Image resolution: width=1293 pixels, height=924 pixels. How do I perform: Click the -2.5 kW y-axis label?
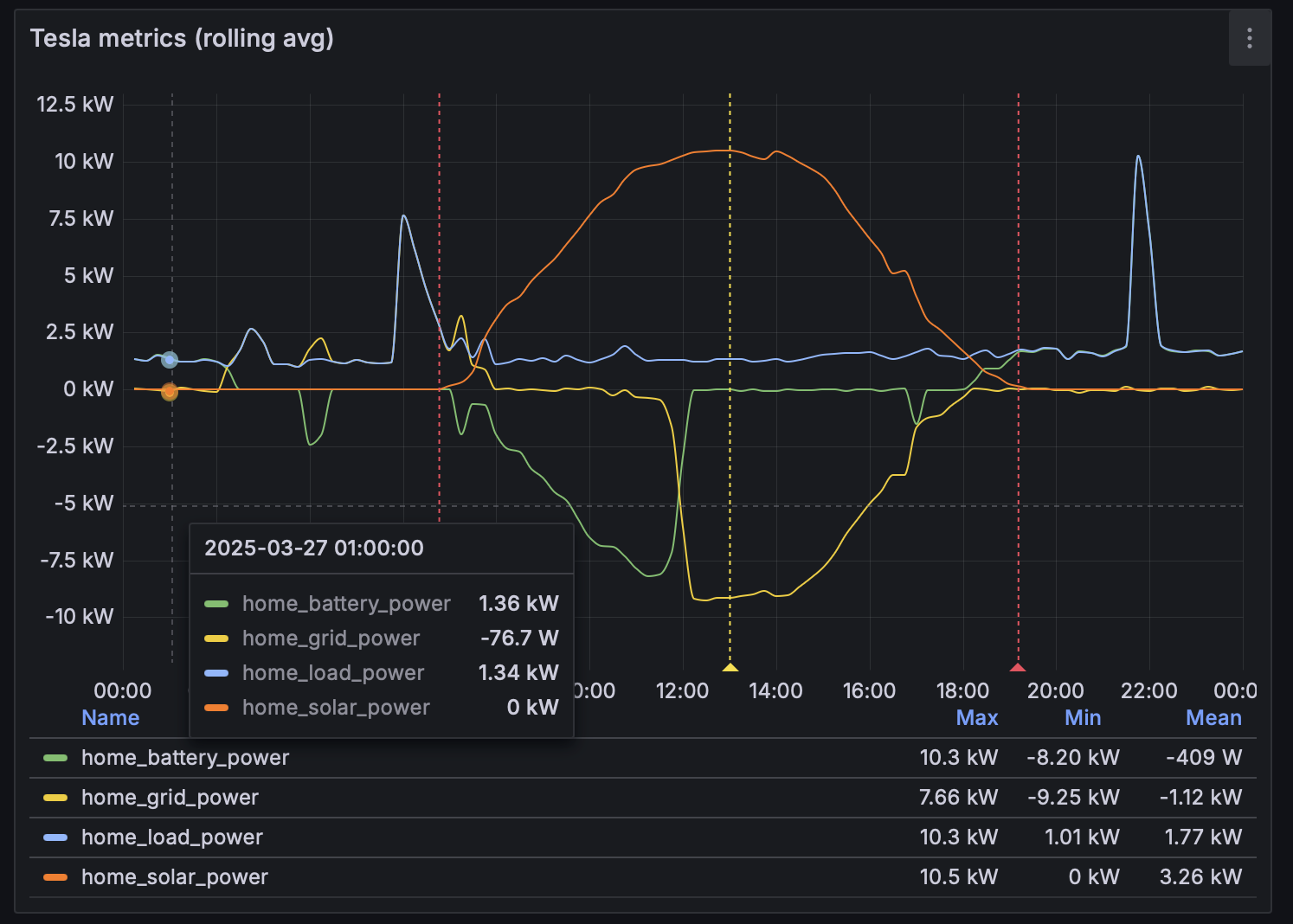(x=75, y=446)
